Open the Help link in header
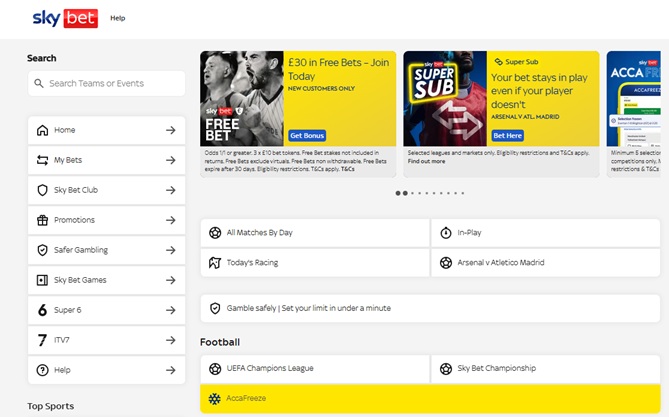This screenshot has width=669, height=417. (118, 18)
